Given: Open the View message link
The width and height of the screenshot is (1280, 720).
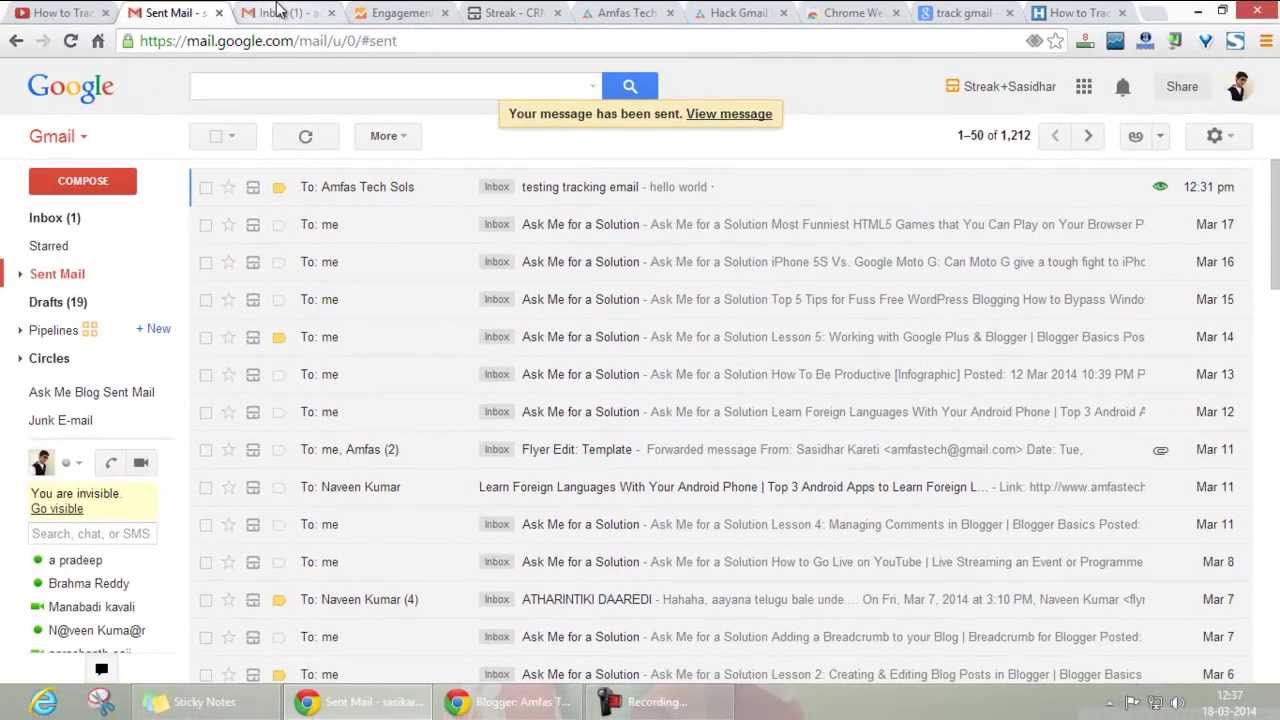Looking at the screenshot, I should pyautogui.click(x=729, y=114).
